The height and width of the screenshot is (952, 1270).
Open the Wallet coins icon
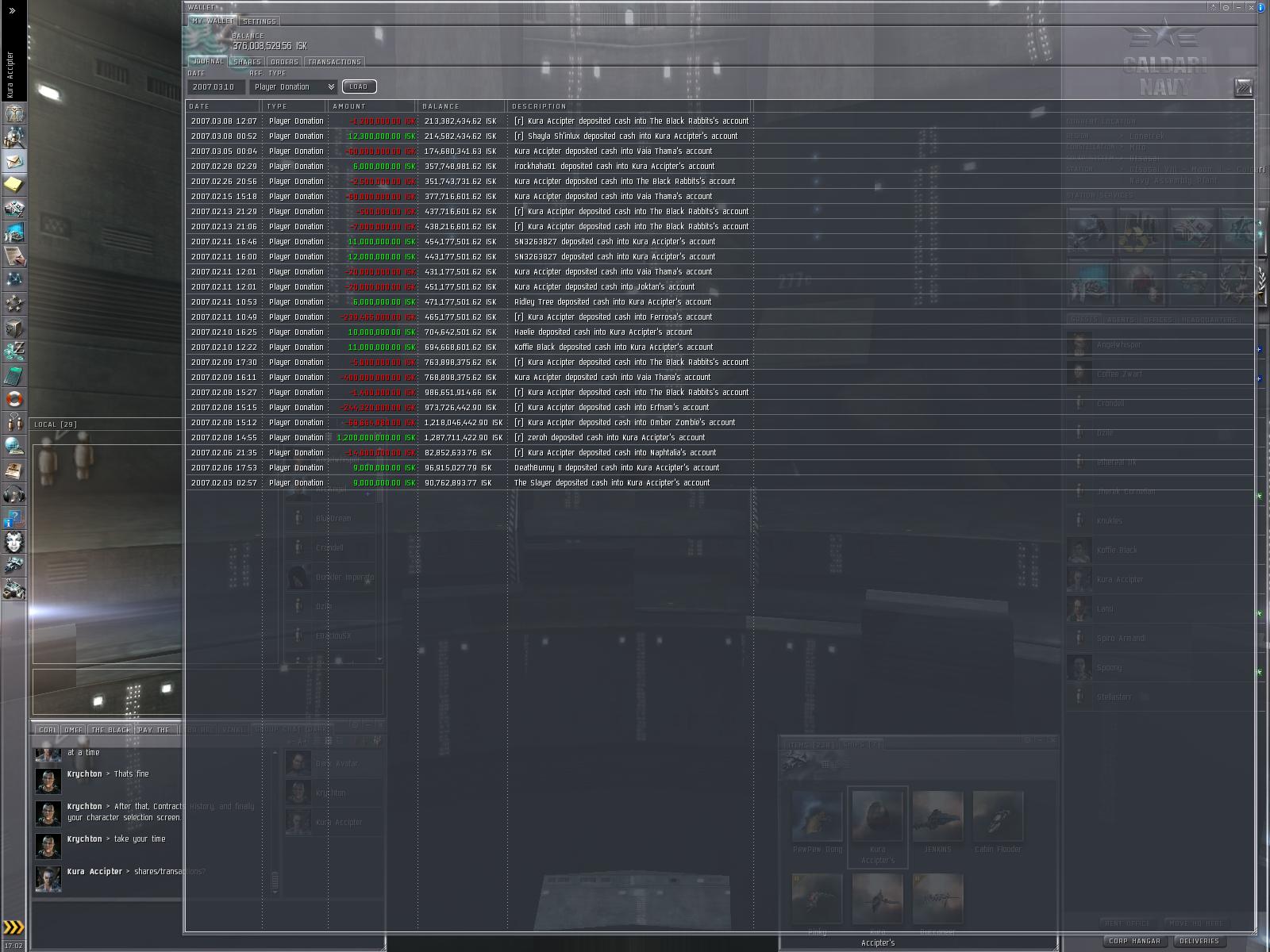pos(14,351)
